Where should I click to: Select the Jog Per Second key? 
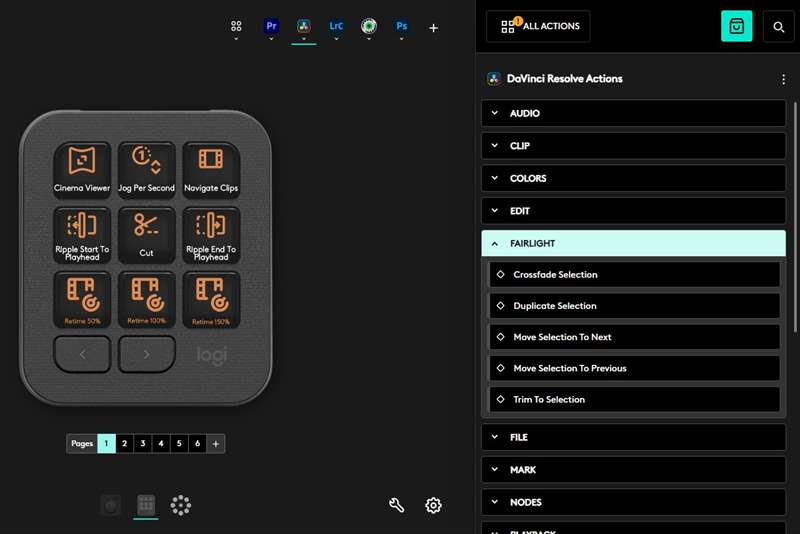pos(146,169)
